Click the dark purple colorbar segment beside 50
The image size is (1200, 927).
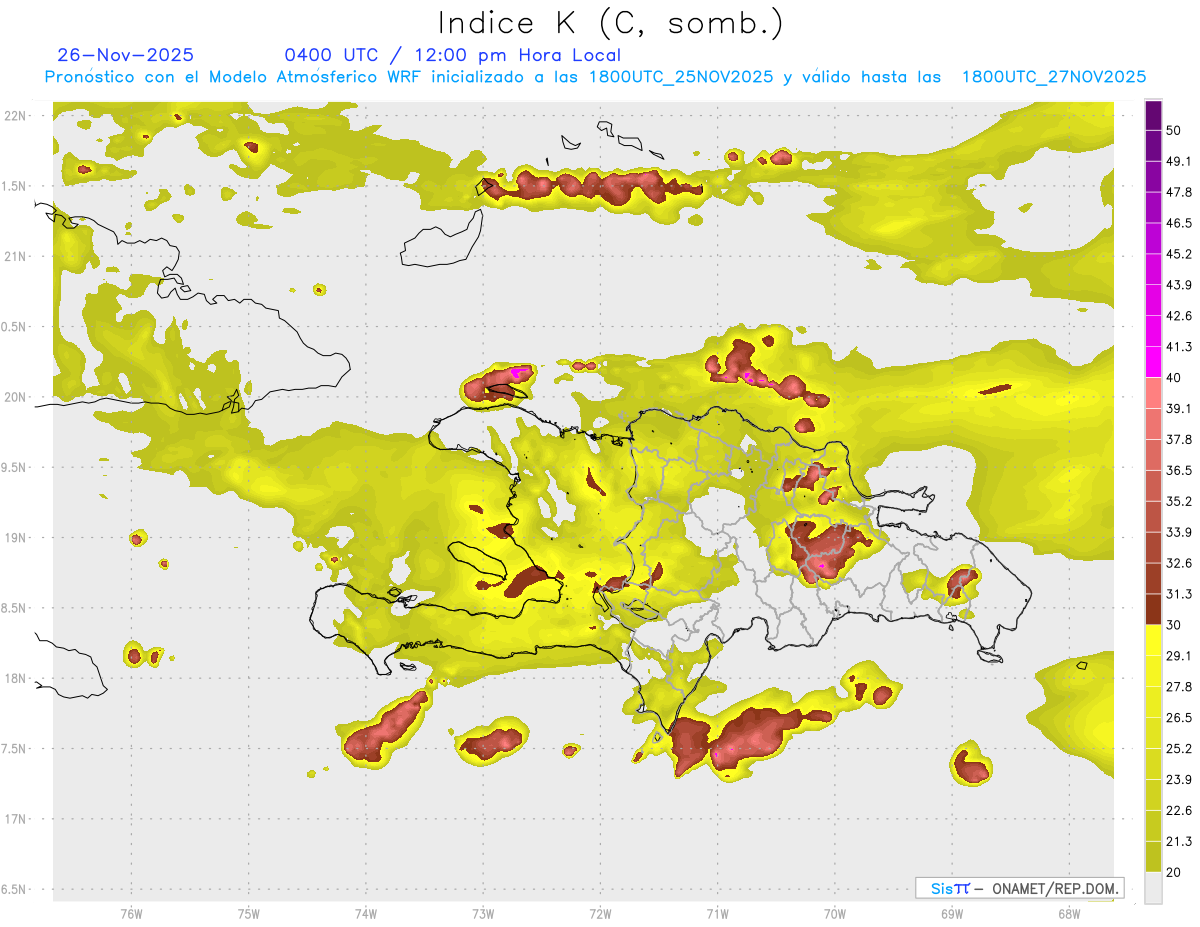point(1153,115)
